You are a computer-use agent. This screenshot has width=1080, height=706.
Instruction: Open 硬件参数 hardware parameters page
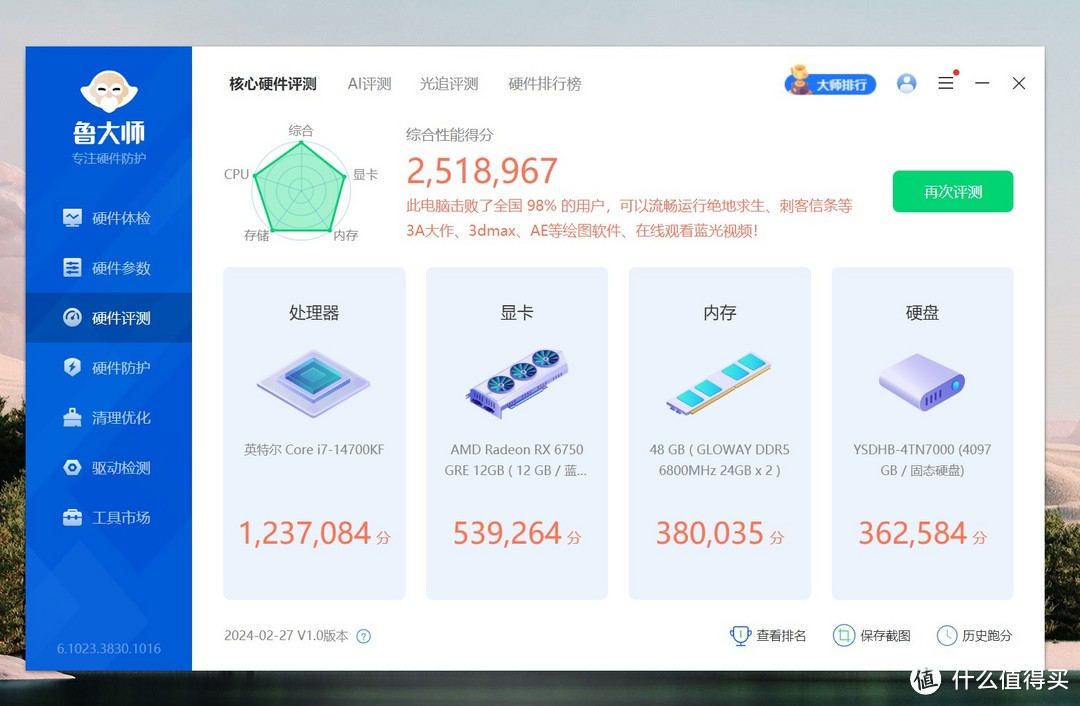[x=108, y=268]
